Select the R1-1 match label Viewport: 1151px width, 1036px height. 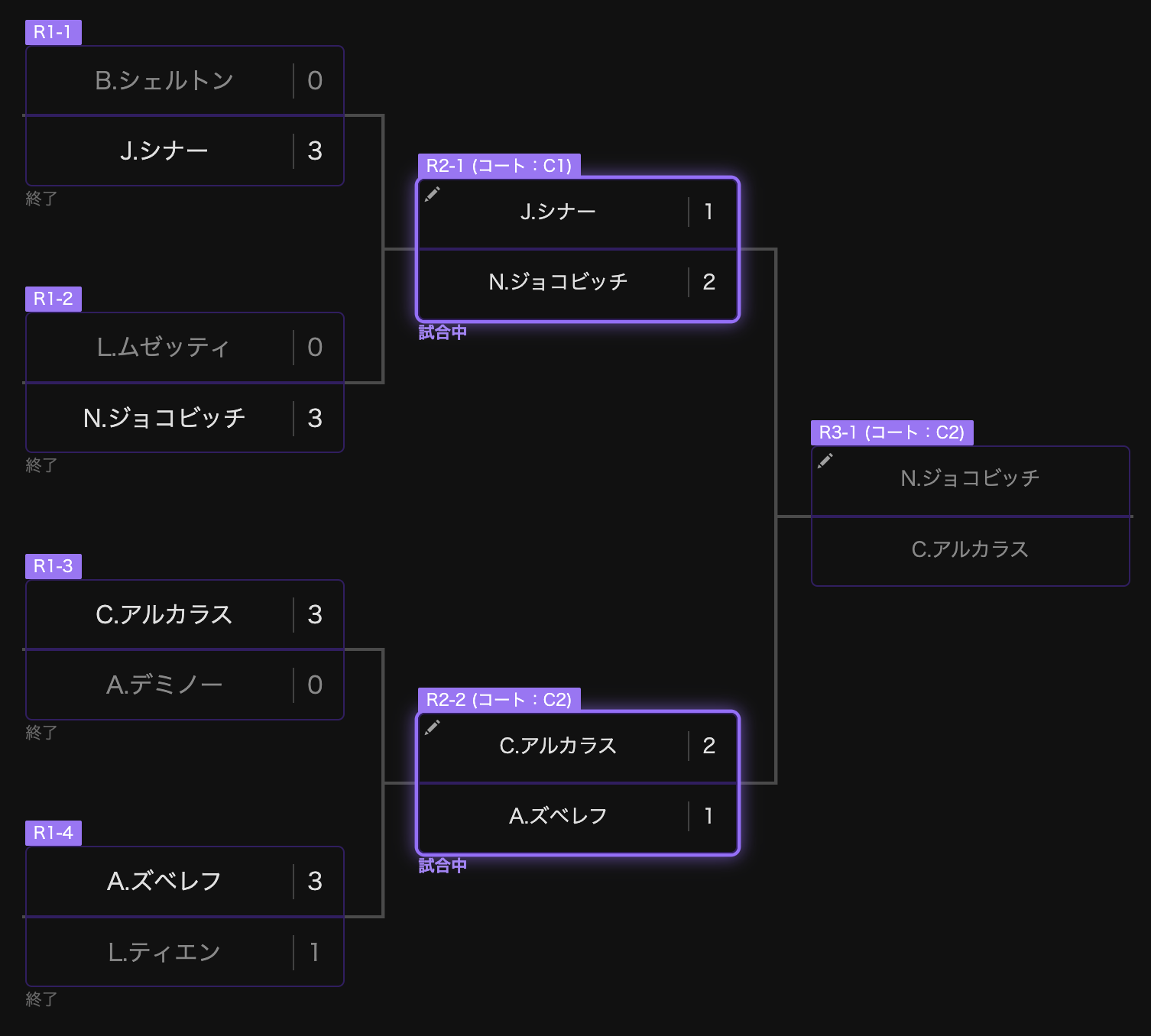[53, 32]
